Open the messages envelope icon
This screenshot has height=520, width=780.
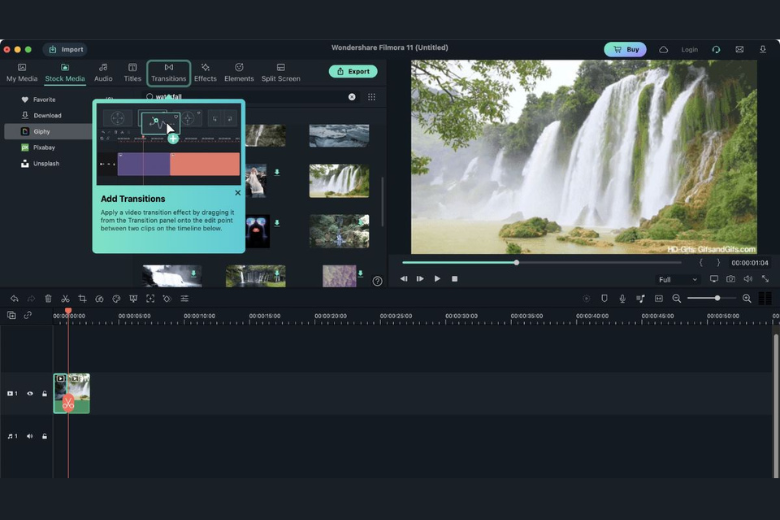pyautogui.click(x=740, y=50)
